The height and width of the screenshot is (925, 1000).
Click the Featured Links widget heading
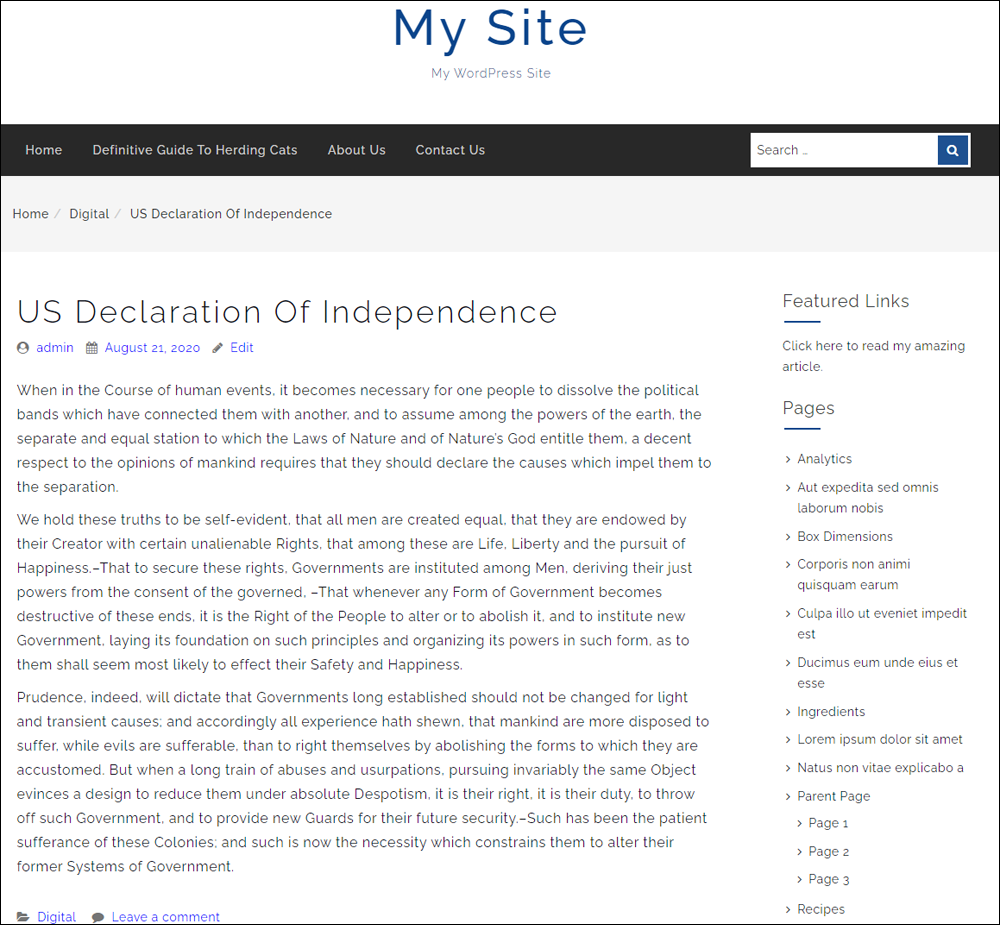(x=846, y=301)
